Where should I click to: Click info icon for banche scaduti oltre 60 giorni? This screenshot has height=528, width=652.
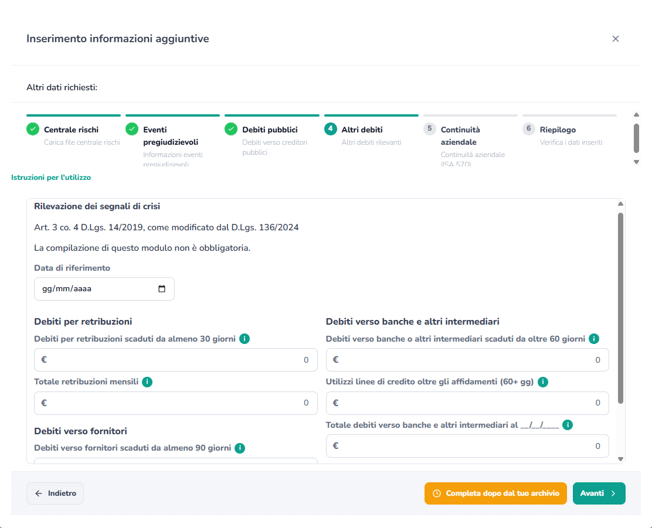coord(594,339)
